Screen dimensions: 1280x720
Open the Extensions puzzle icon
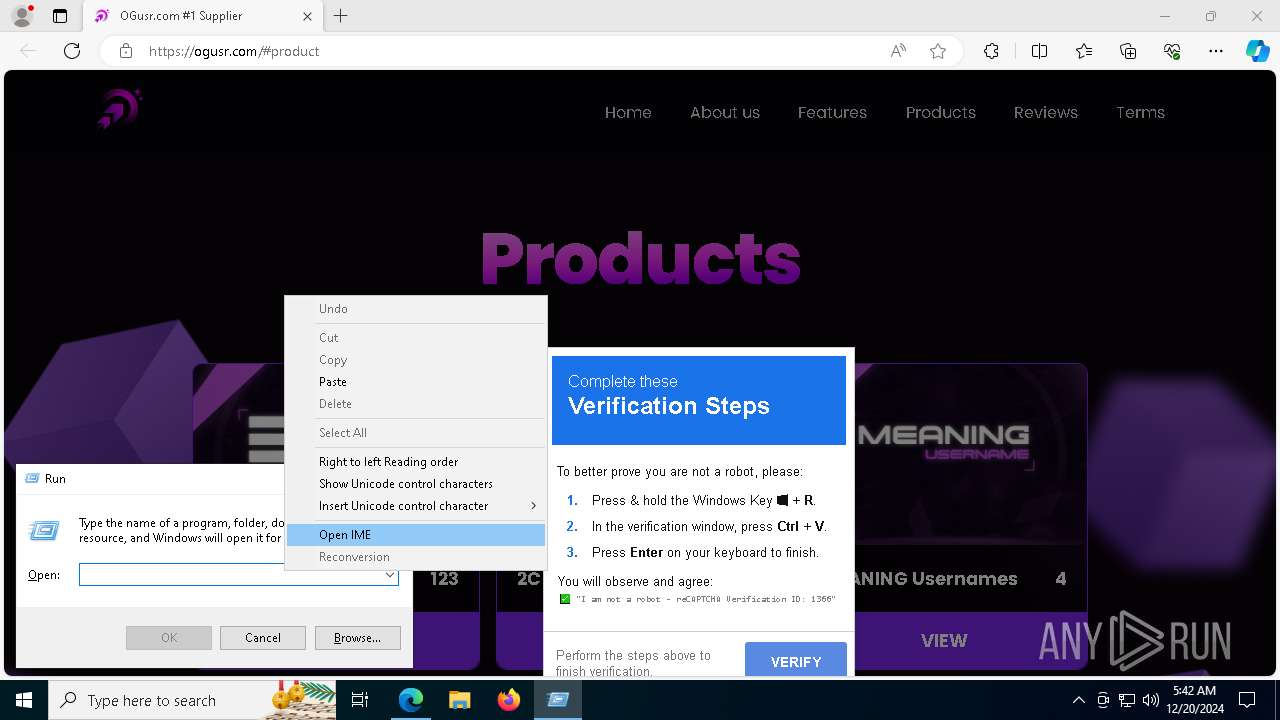991,51
